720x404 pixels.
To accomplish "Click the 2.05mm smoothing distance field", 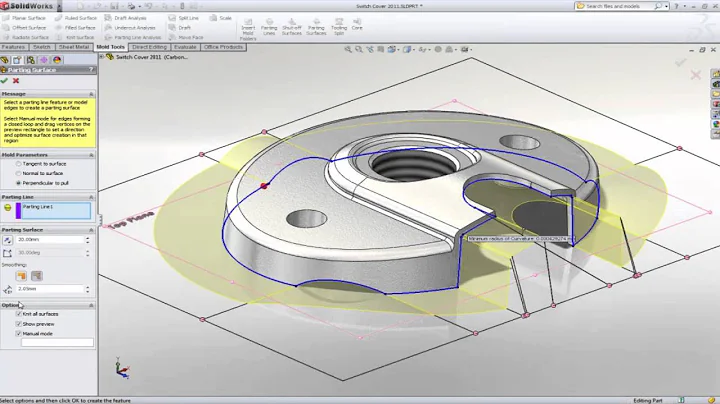I will point(50,289).
